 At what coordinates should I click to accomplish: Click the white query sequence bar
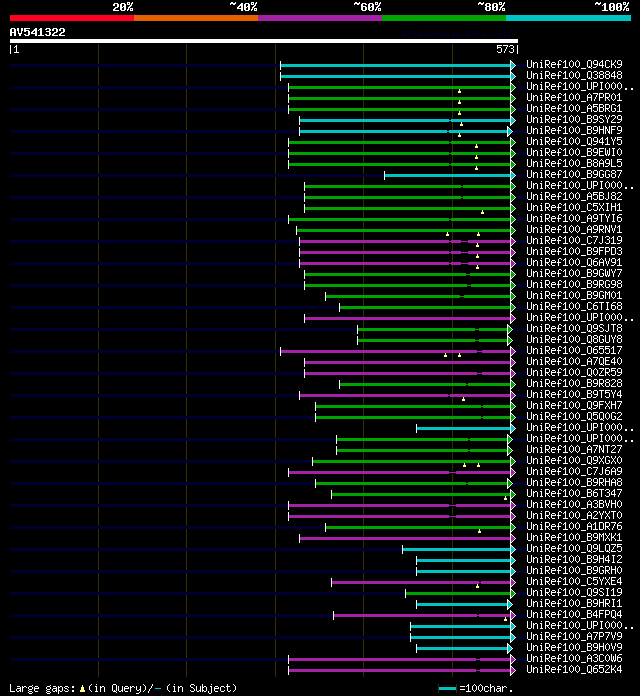pyautogui.click(x=264, y=41)
